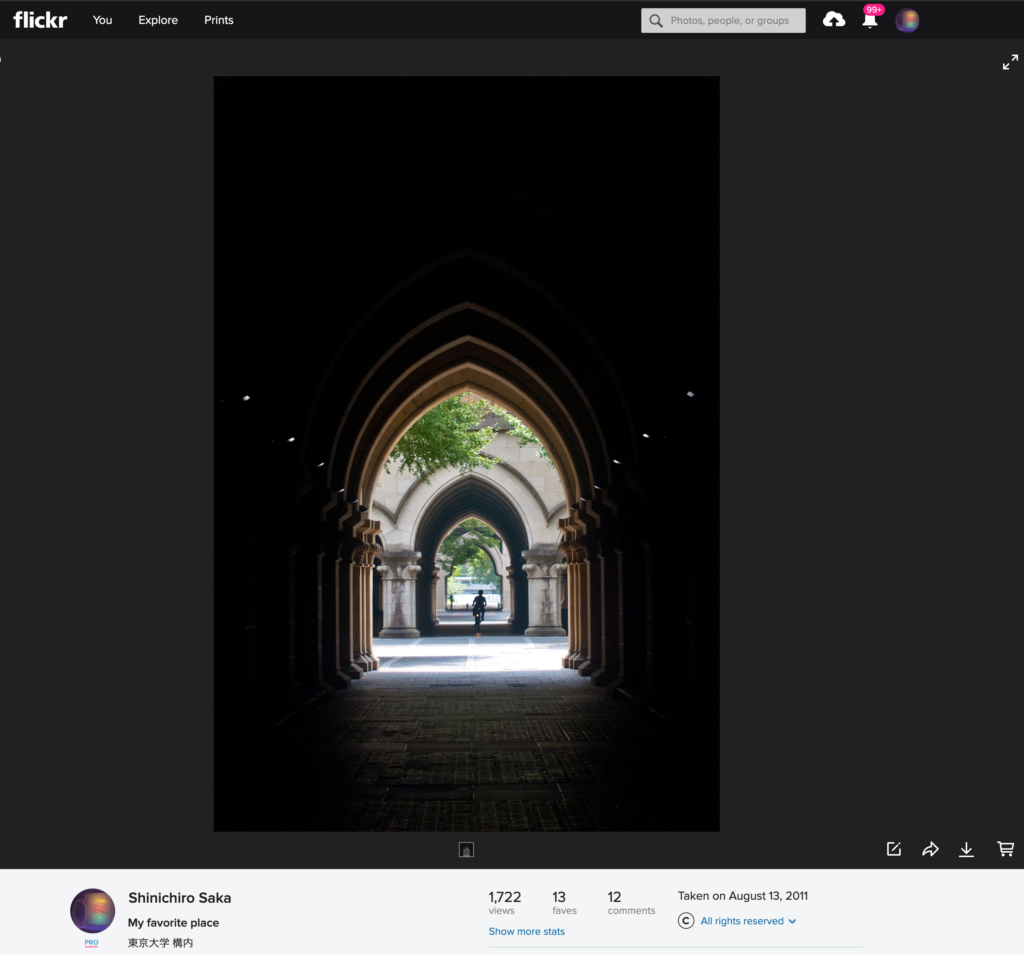Go to the Prints menu item
The image size is (1024, 955).
pos(218,20)
